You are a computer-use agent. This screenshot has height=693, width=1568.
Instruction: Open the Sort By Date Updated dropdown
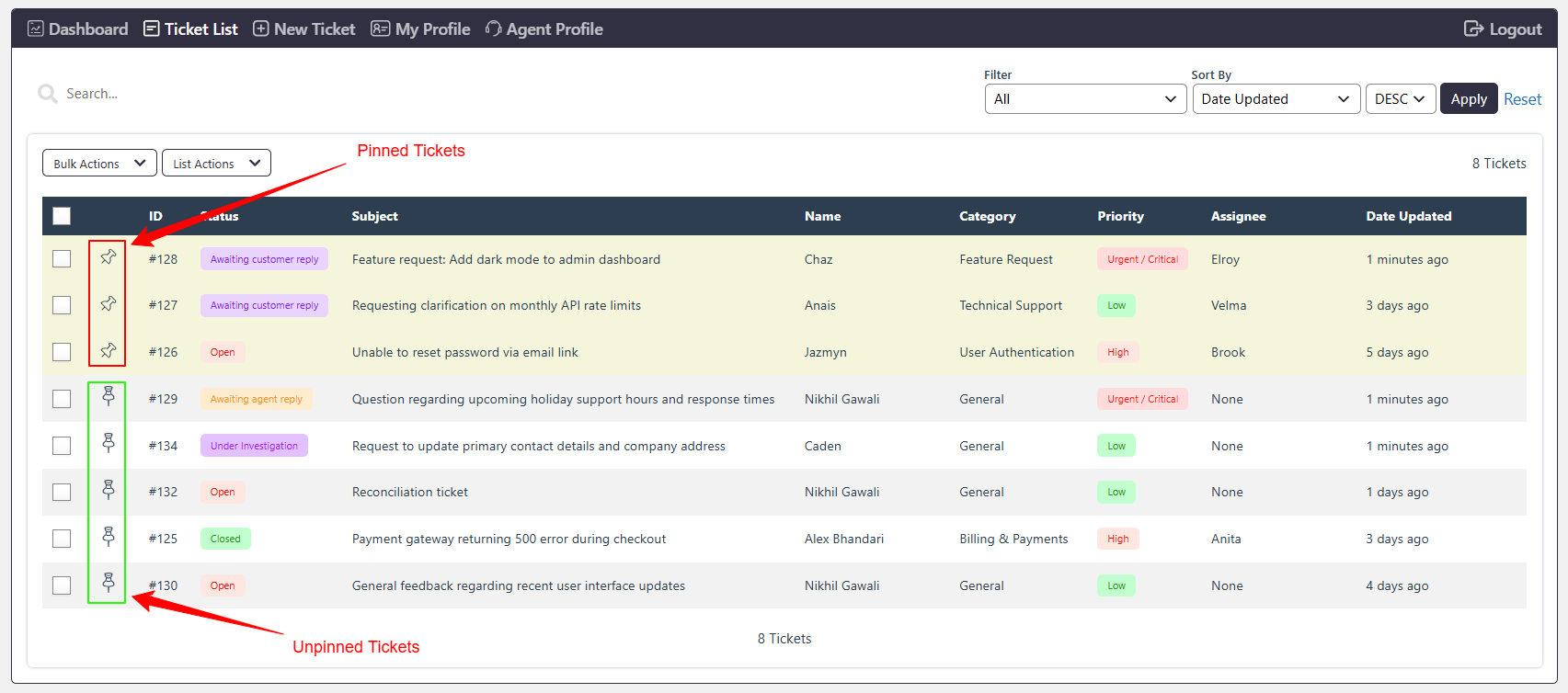[x=1276, y=99]
